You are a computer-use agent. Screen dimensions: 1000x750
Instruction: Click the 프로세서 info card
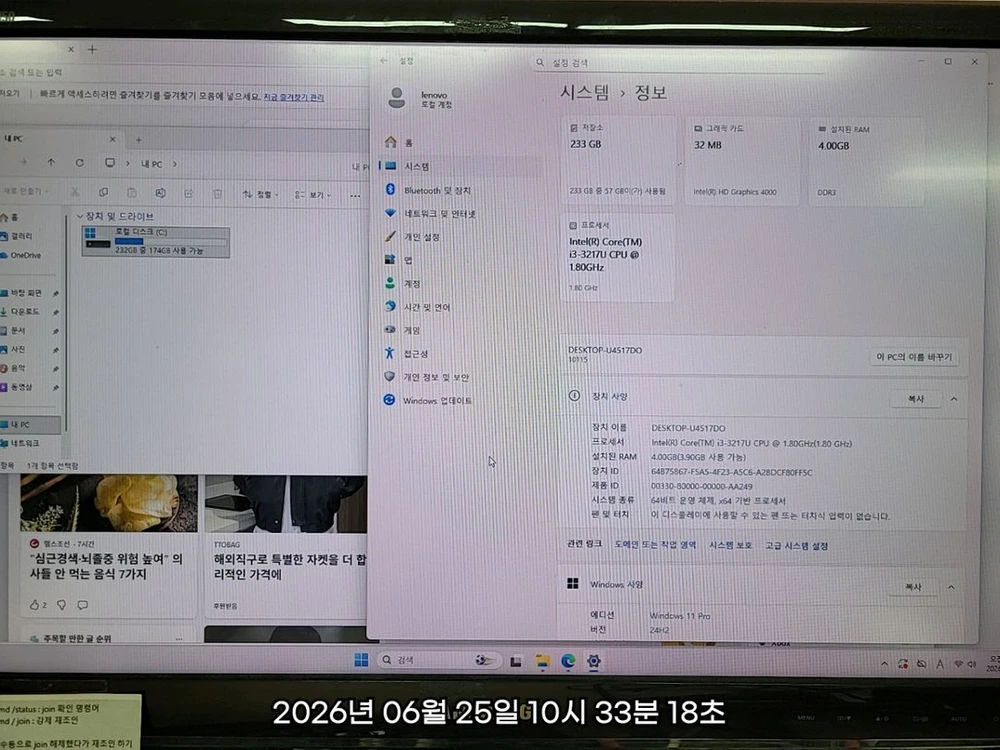(617, 258)
